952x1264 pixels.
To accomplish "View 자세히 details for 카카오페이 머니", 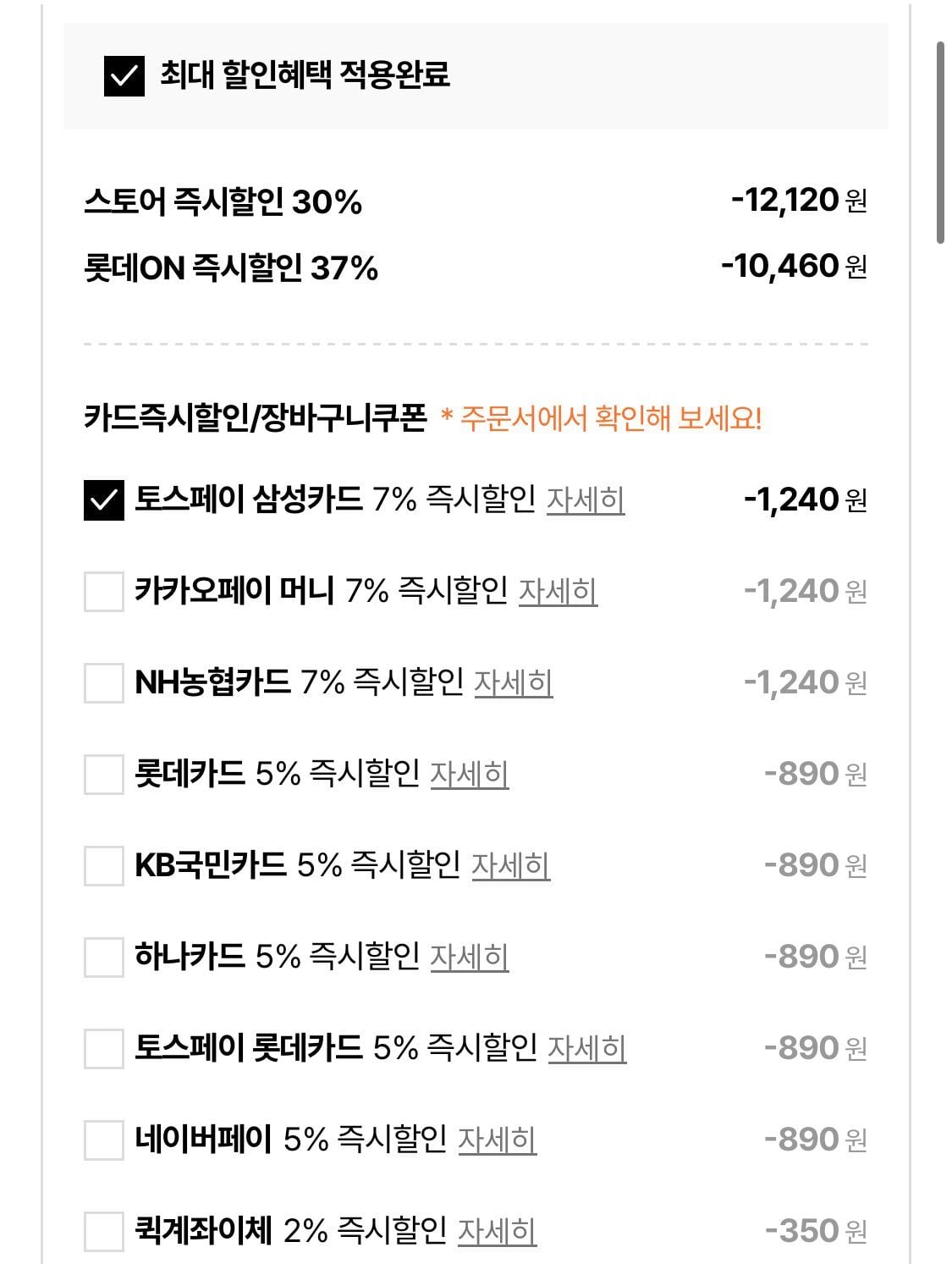I will coord(558,591).
